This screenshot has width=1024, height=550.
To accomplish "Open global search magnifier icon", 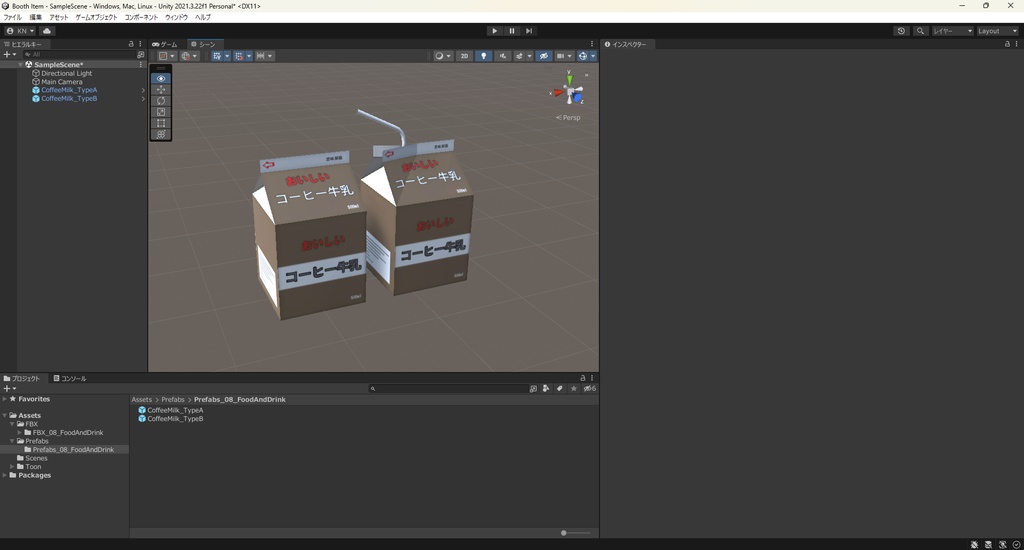I will pyautogui.click(x=920, y=31).
